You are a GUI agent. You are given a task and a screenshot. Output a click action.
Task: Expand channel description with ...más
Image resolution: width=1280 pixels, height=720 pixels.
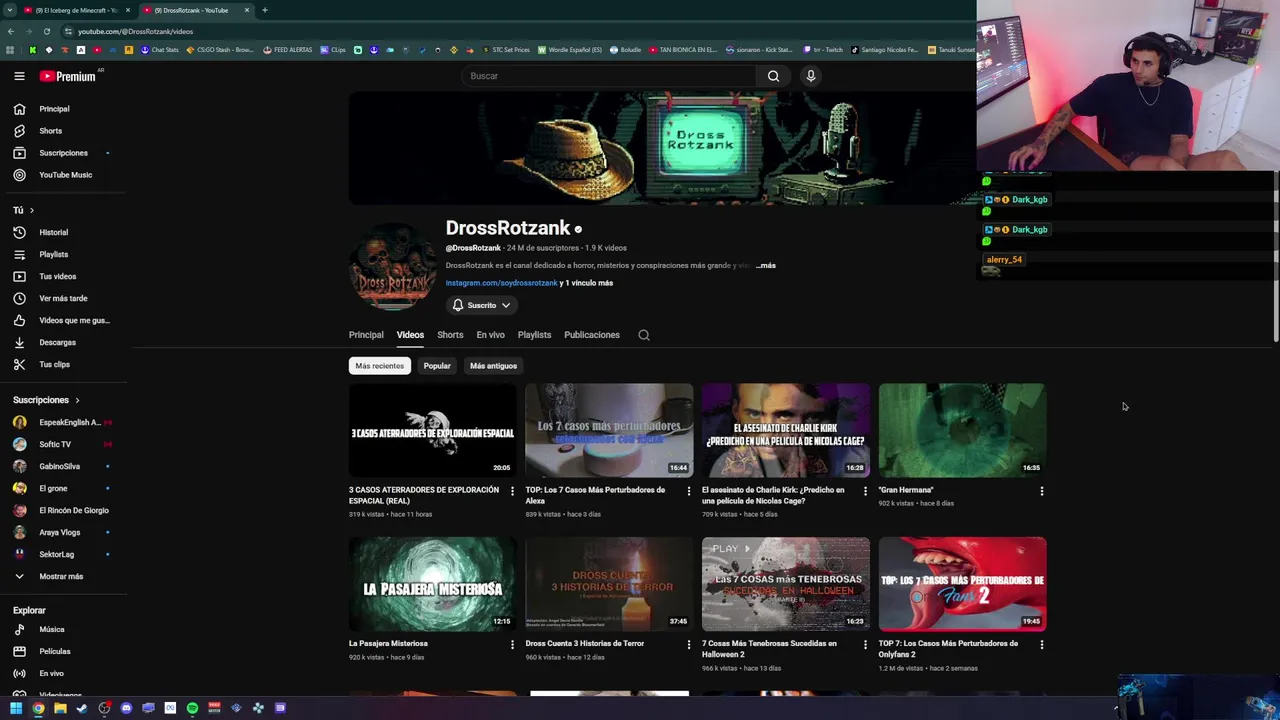click(x=766, y=266)
